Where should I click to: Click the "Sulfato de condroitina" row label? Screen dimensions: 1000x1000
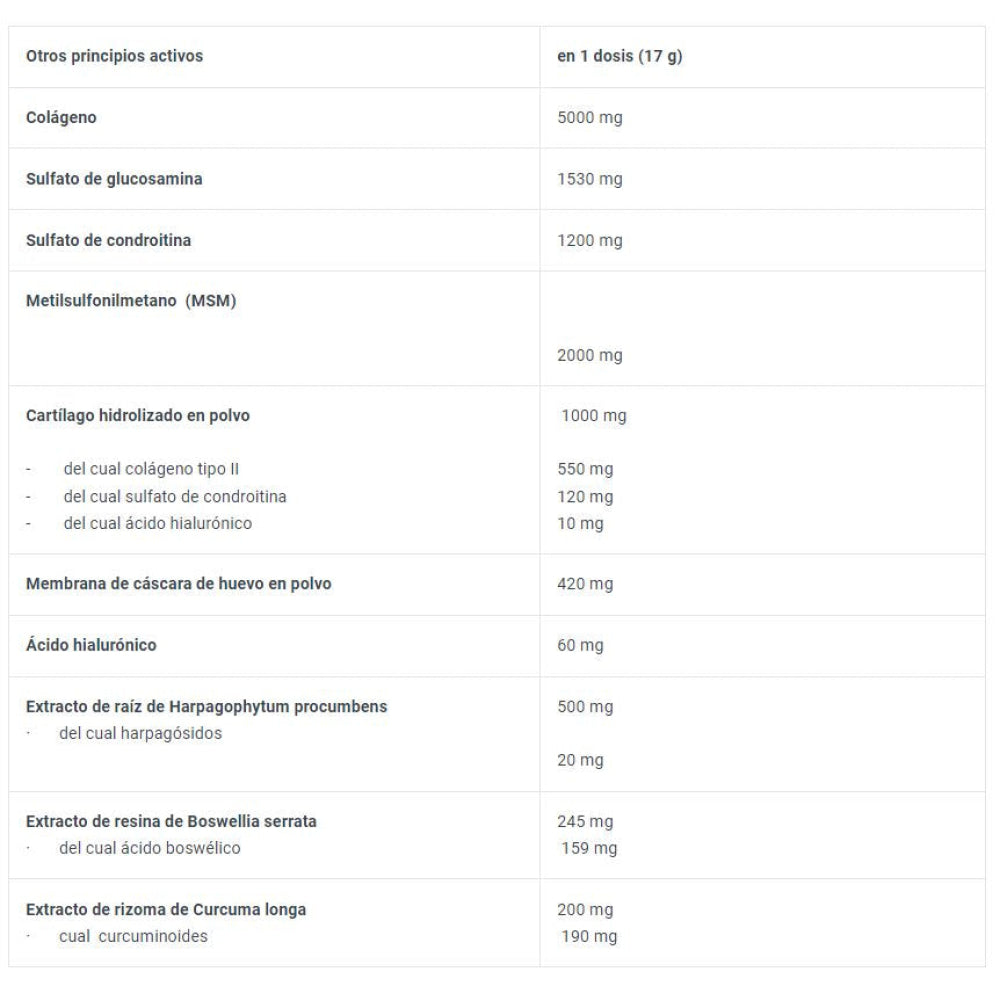108,240
